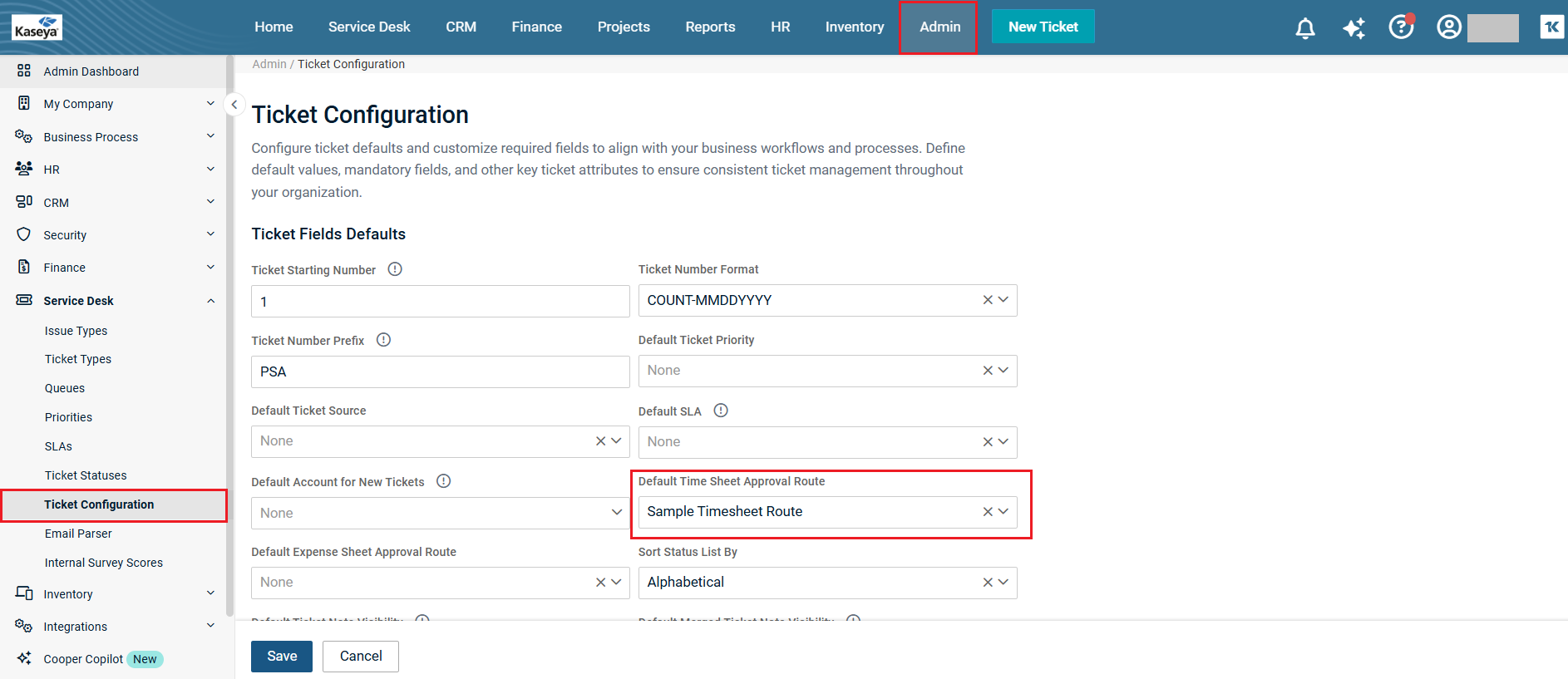Click the AI sparkle icon in header
1568x679 pixels.
tap(1354, 28)
